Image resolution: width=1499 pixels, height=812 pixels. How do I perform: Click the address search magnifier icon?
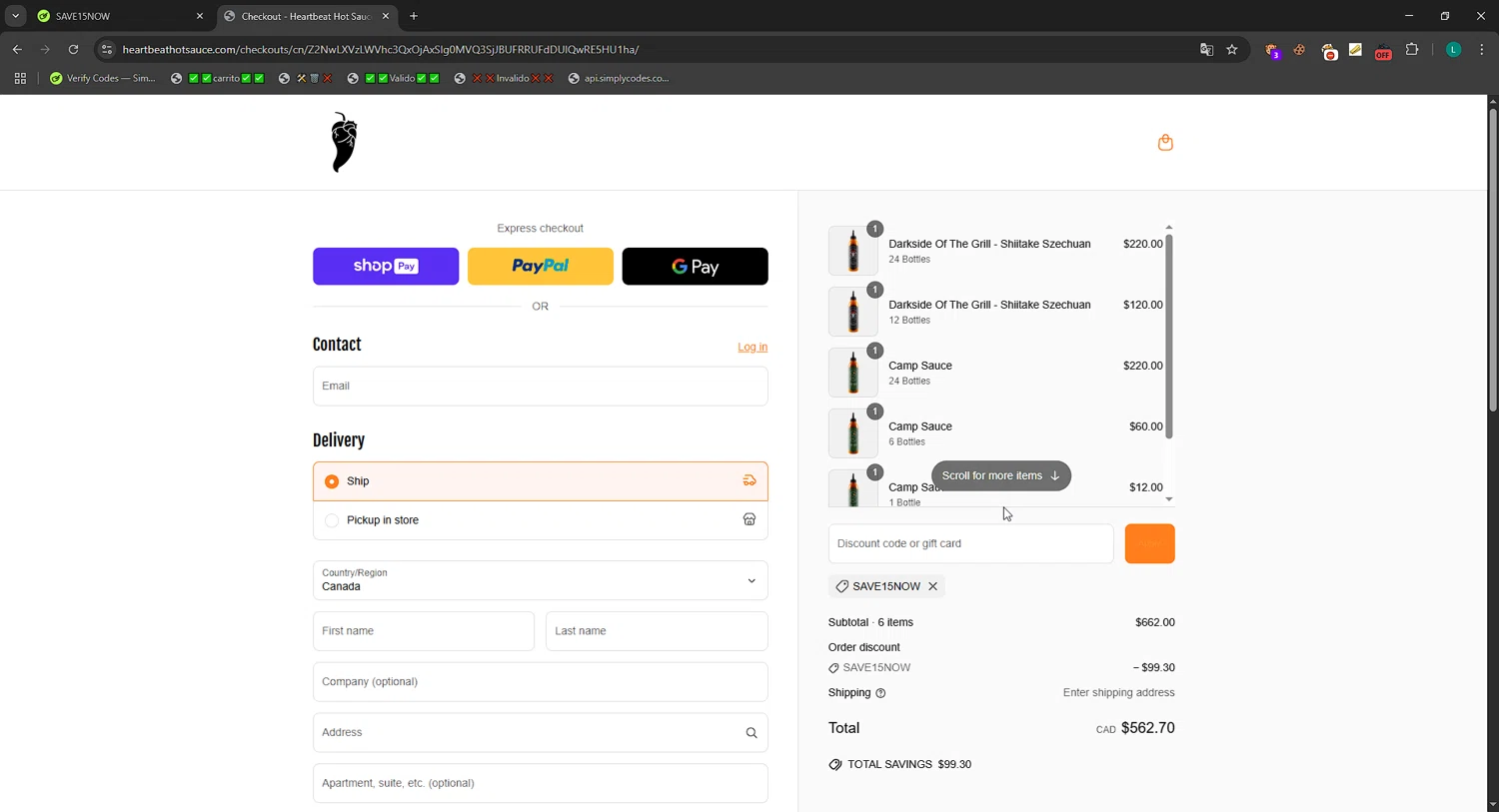(x=751, y=733)
